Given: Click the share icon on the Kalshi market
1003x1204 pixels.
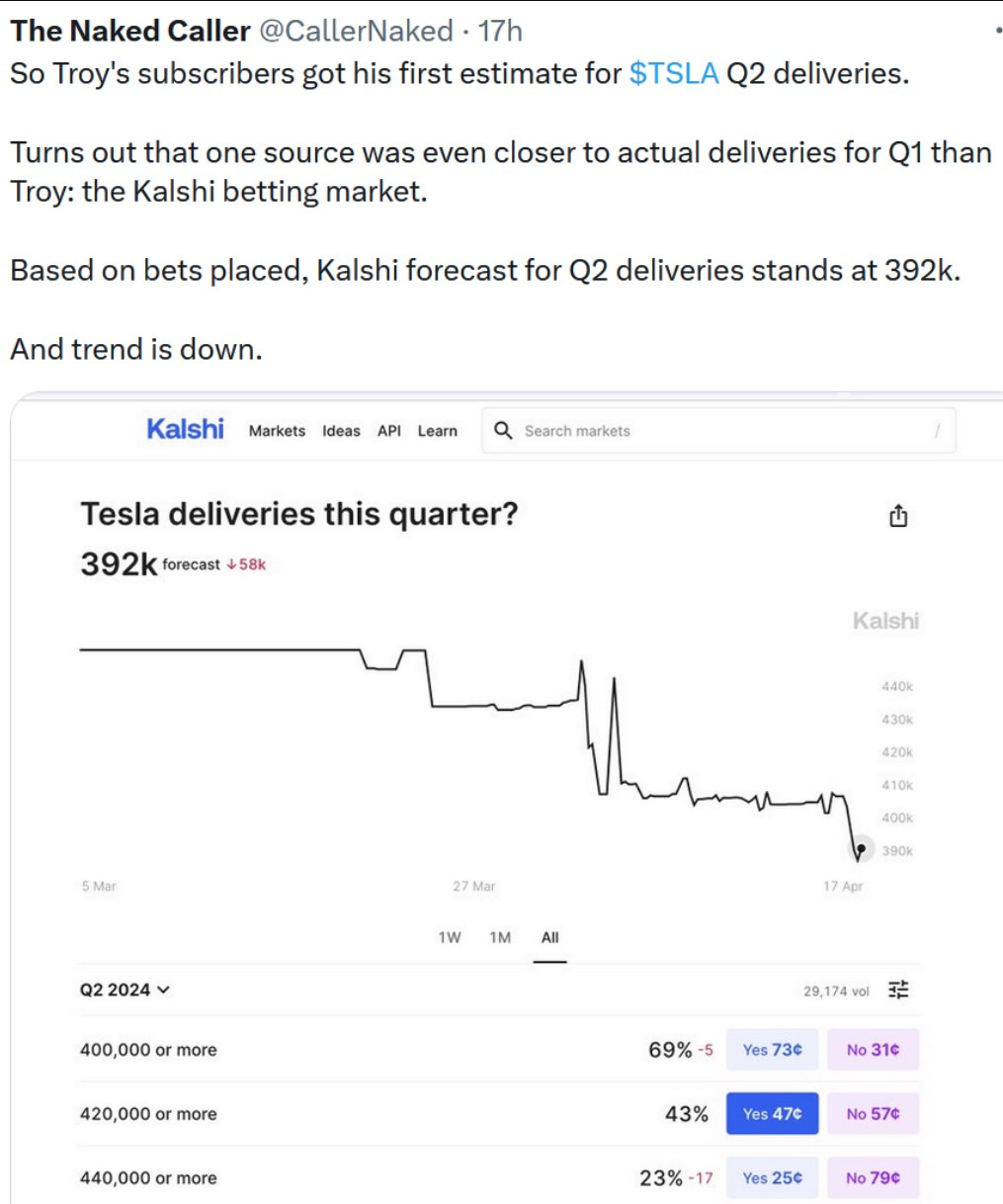Looking at the screenshot, I should (x=898, y=516).
